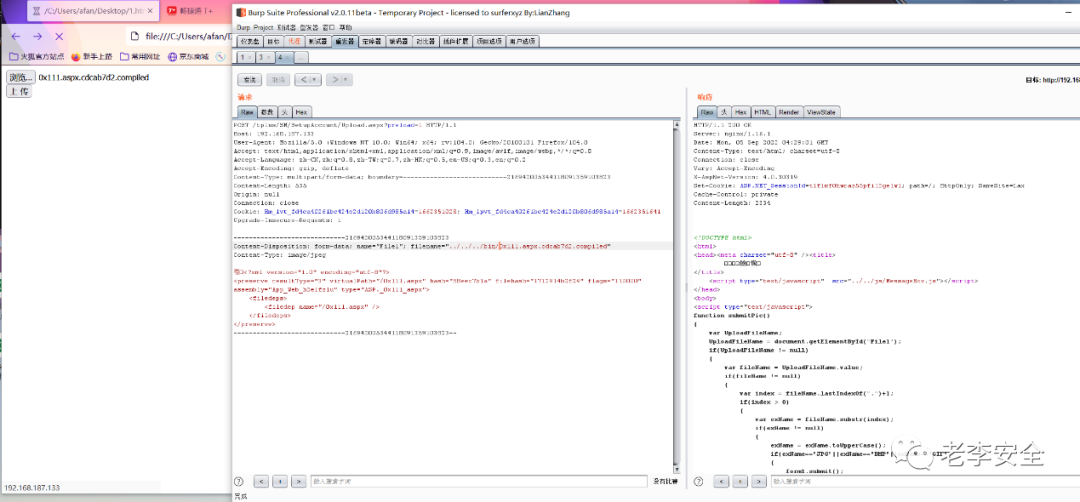1080x502 pixels.
Task: Open the Burp menu
Action: 243,28
